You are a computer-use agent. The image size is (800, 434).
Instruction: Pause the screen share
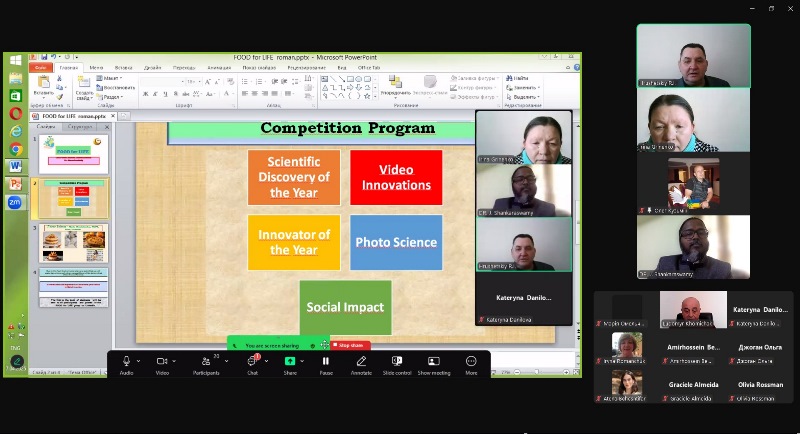click(x=326, y=365)
